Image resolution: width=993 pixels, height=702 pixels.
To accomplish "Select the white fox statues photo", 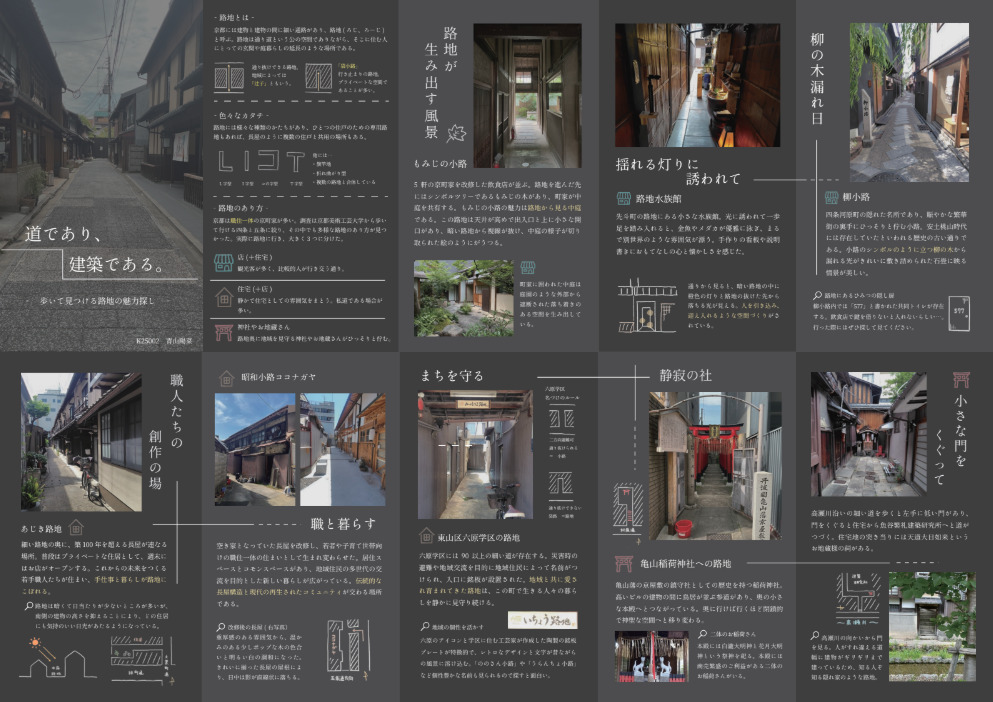I will [652, 656].
